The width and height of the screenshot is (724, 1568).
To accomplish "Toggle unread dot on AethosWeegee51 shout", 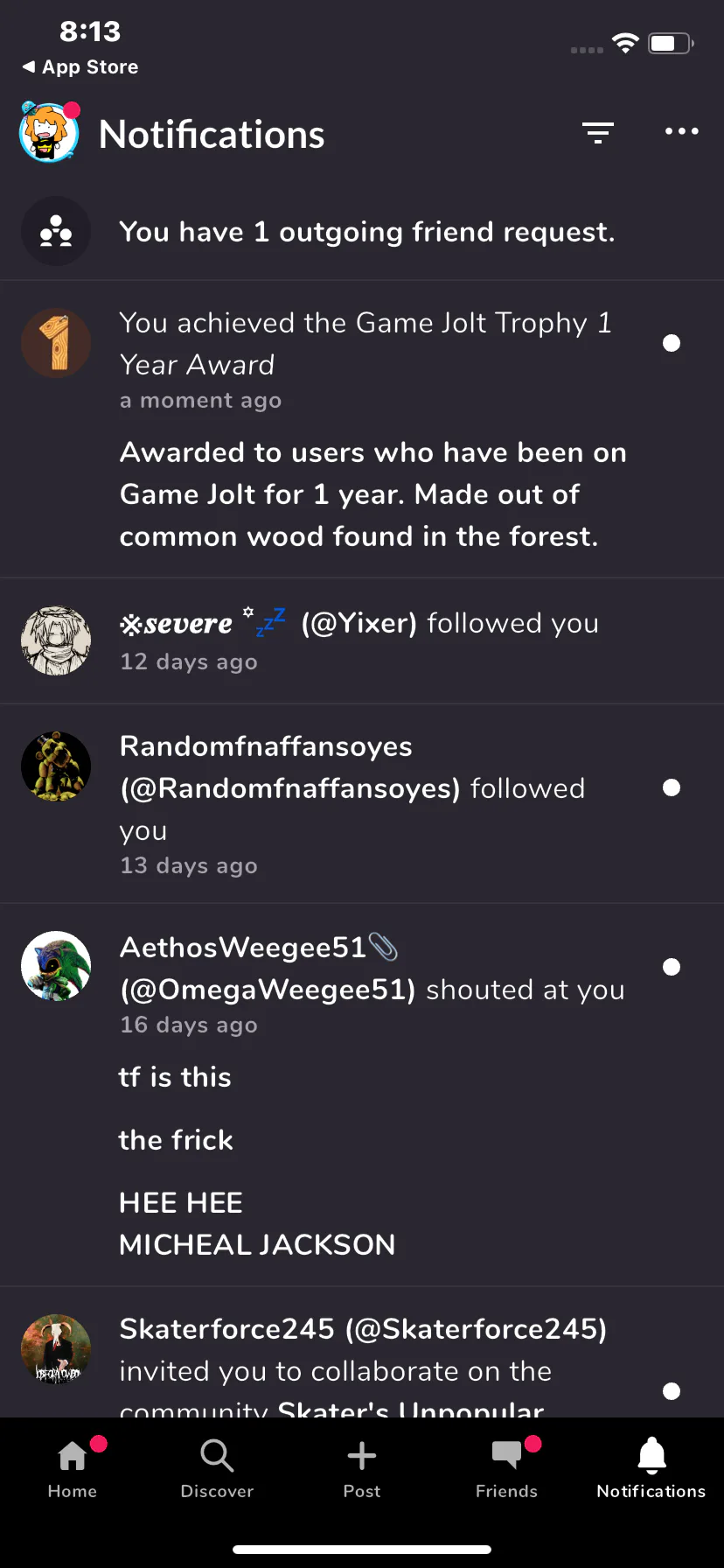I will [672, 967].
